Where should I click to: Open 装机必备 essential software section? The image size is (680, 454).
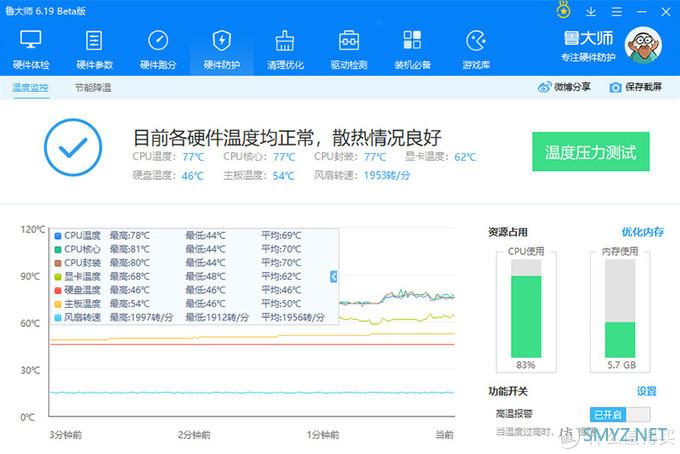click(x=412, y=50)
